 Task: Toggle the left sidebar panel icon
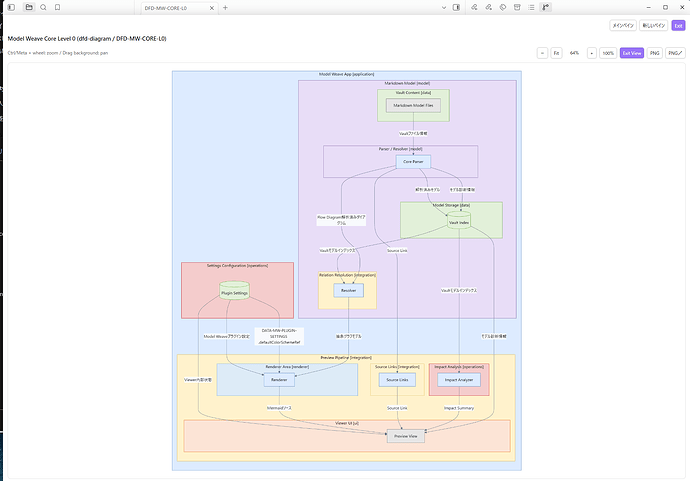click(x=11, y=7)
